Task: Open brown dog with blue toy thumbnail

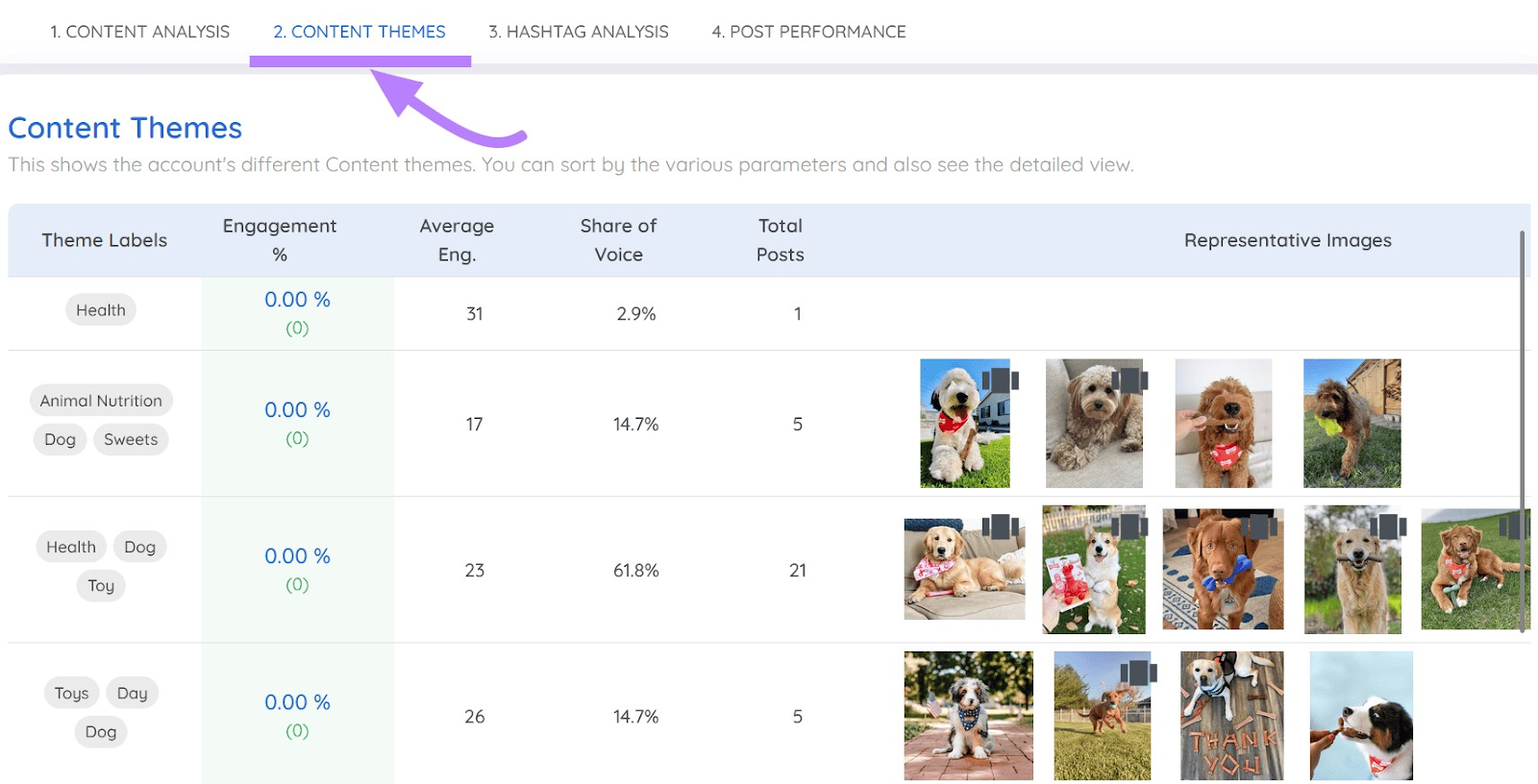Action: pos(1223,569)
